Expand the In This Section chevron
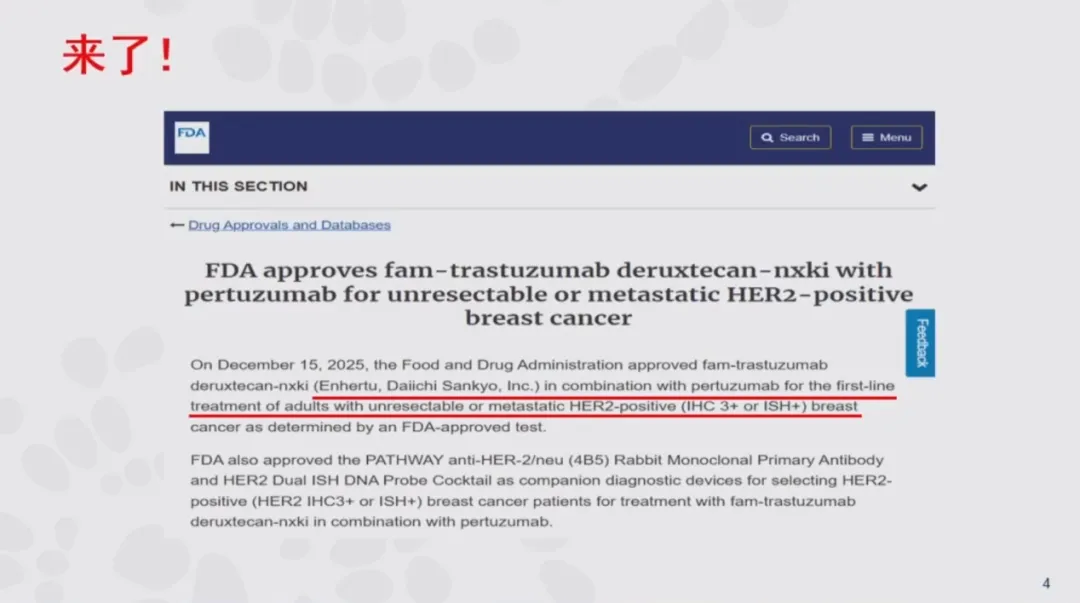 pyautogui.click(x=919, y=187)
